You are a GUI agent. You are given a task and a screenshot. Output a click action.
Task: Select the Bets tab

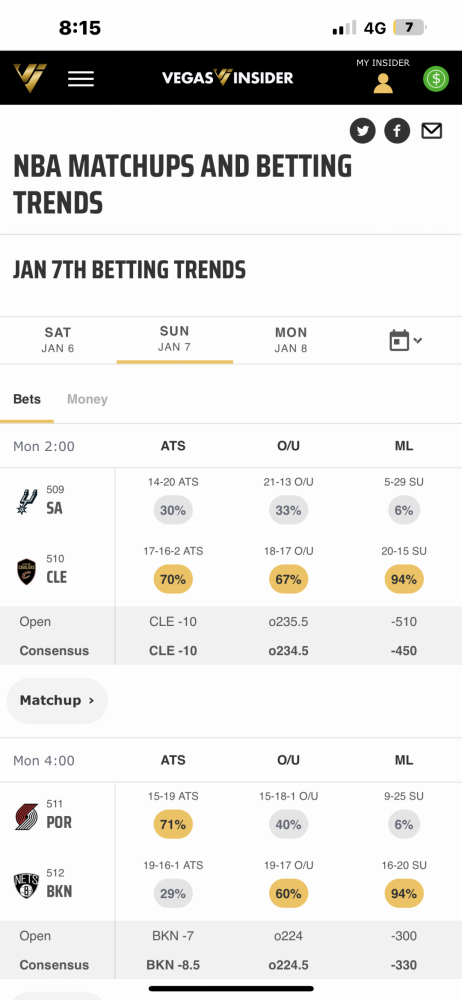click(27, 399)
